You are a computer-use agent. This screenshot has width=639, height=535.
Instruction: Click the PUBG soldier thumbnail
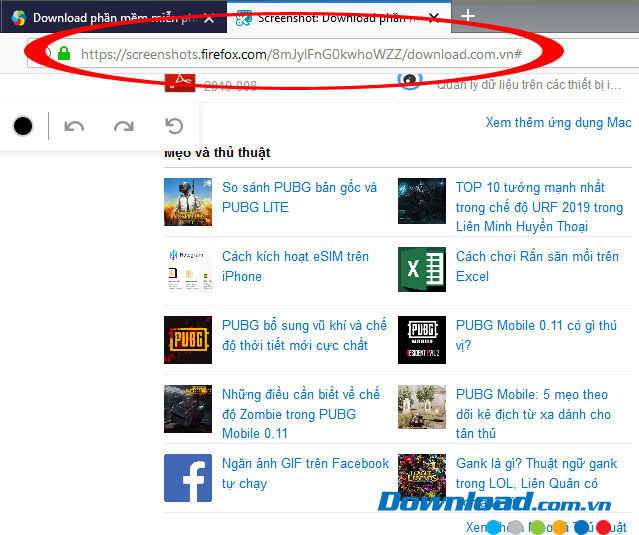coord(188,202)
